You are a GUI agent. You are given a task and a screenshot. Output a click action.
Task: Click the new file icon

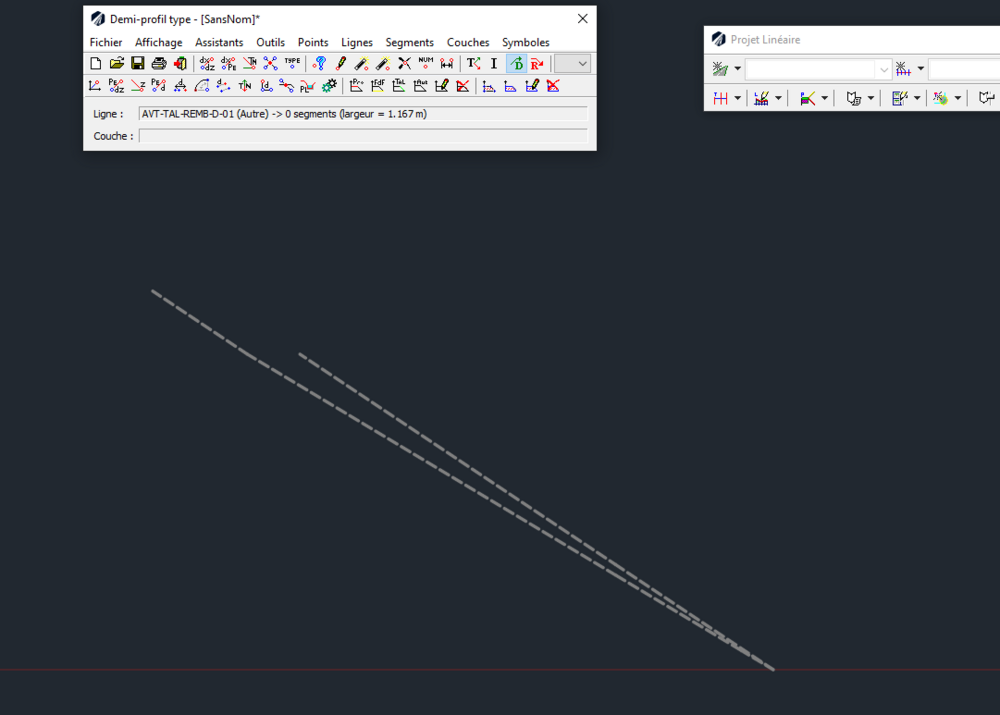pos(96,63)
